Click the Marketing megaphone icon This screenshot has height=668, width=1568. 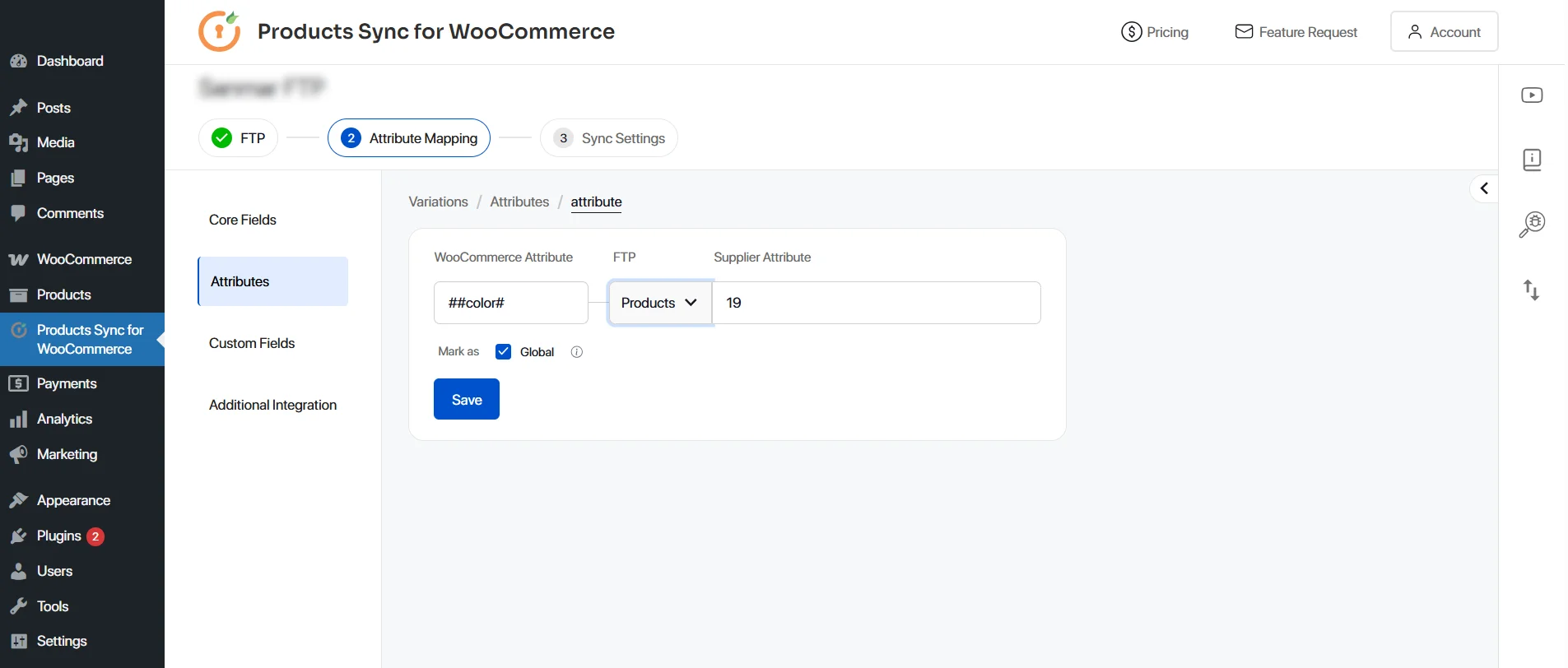click(x=18, y=454)
